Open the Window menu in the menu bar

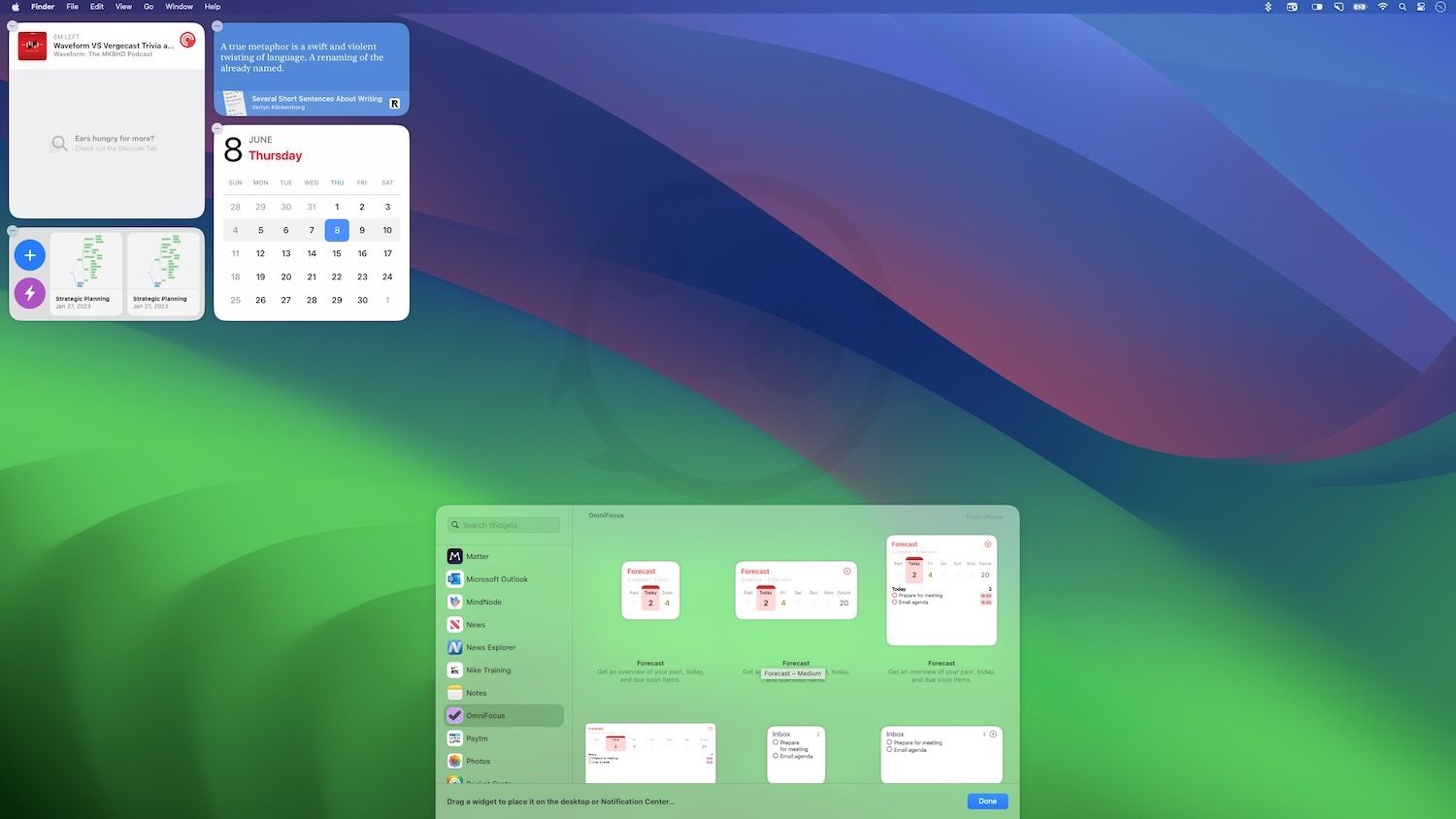(179, 7)
